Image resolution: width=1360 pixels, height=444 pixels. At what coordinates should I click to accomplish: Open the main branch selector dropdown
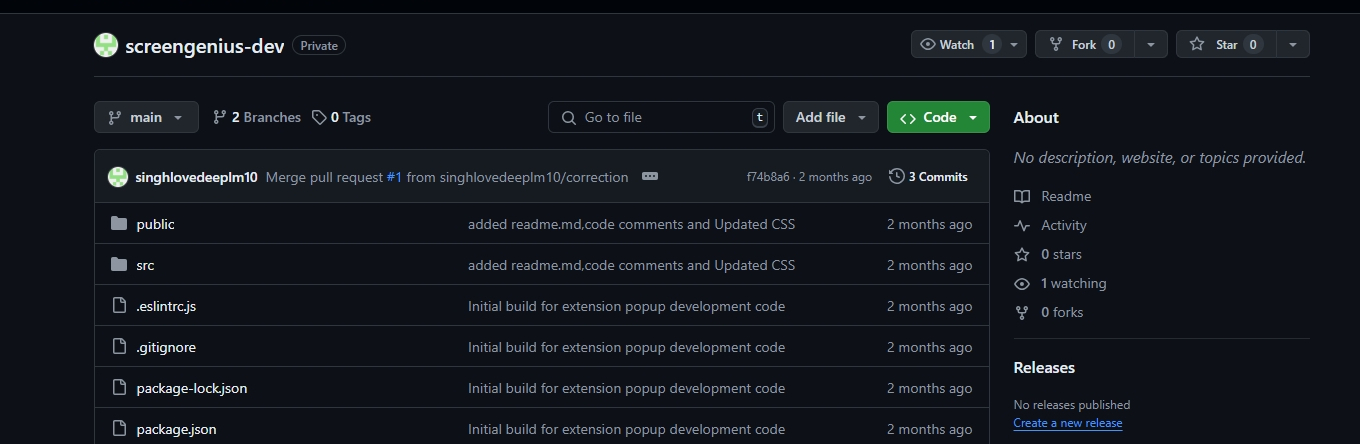click(x=146, y=117)
